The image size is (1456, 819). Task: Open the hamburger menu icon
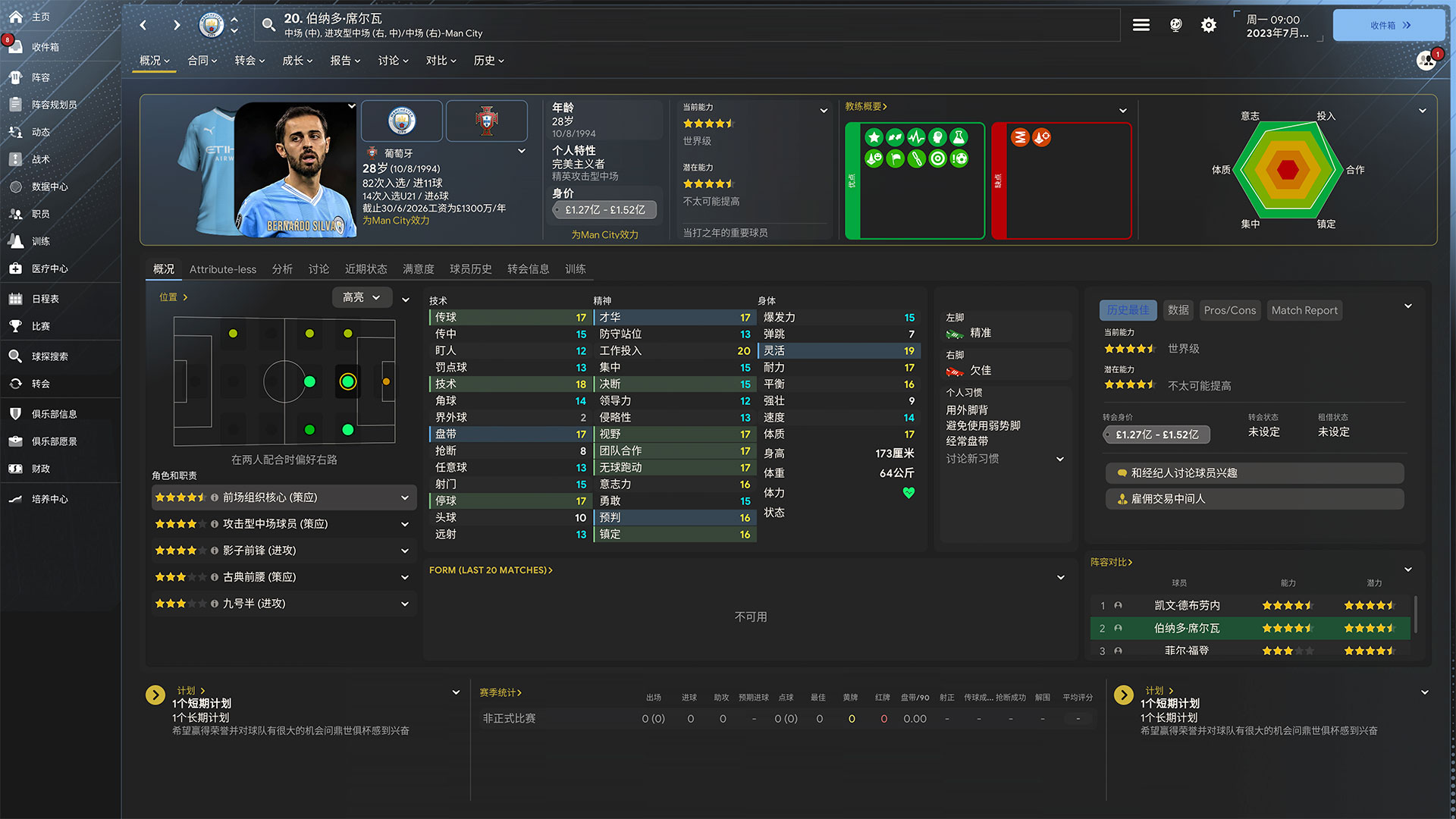point(1141,25)
